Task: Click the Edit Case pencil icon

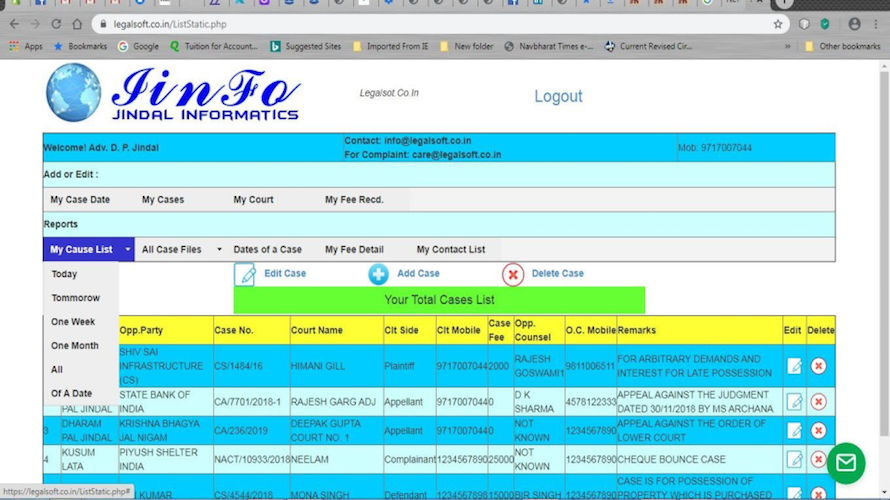Action: [245, 275]
